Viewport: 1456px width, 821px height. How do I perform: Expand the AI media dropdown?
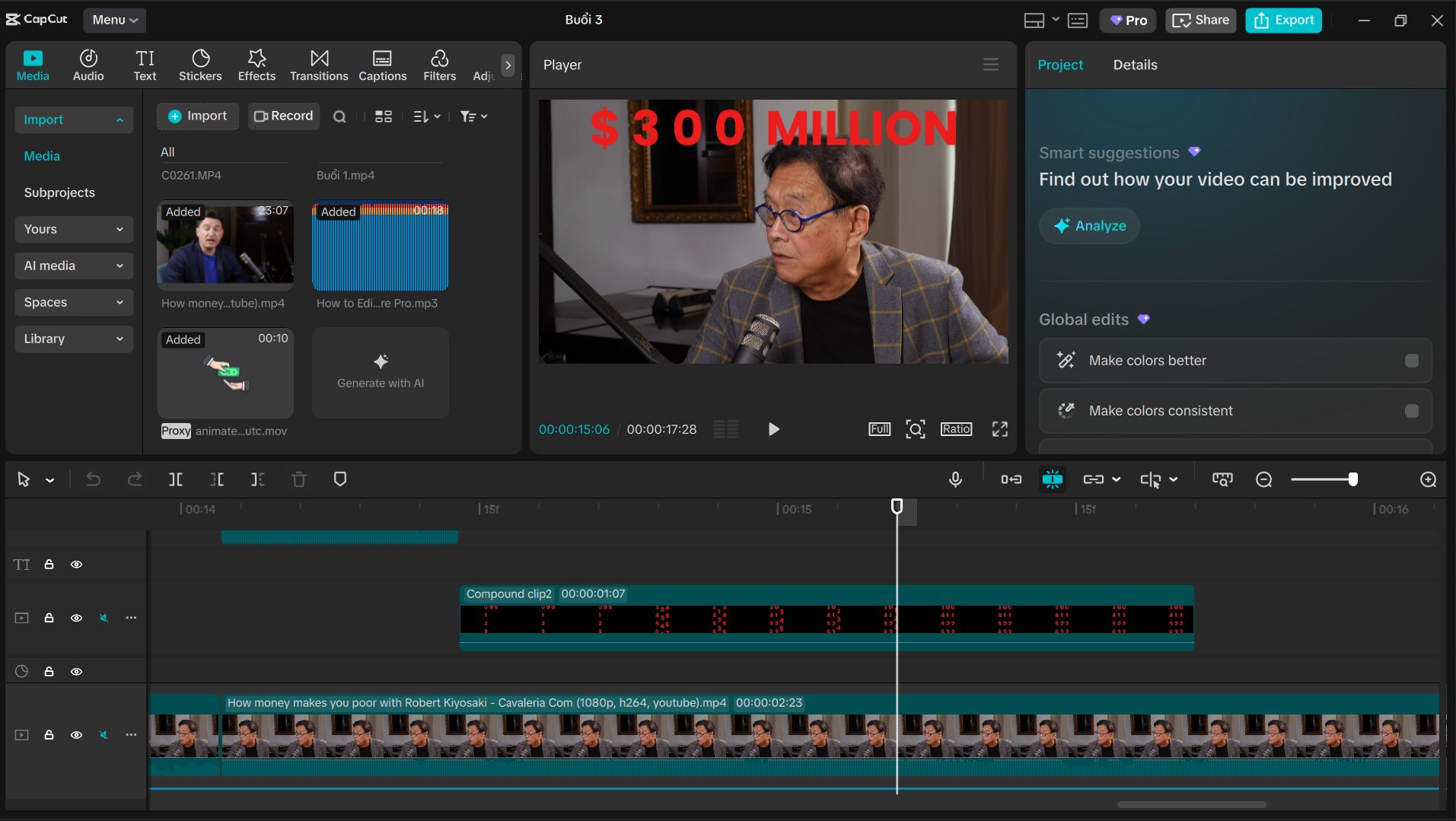tap(73, 266)
